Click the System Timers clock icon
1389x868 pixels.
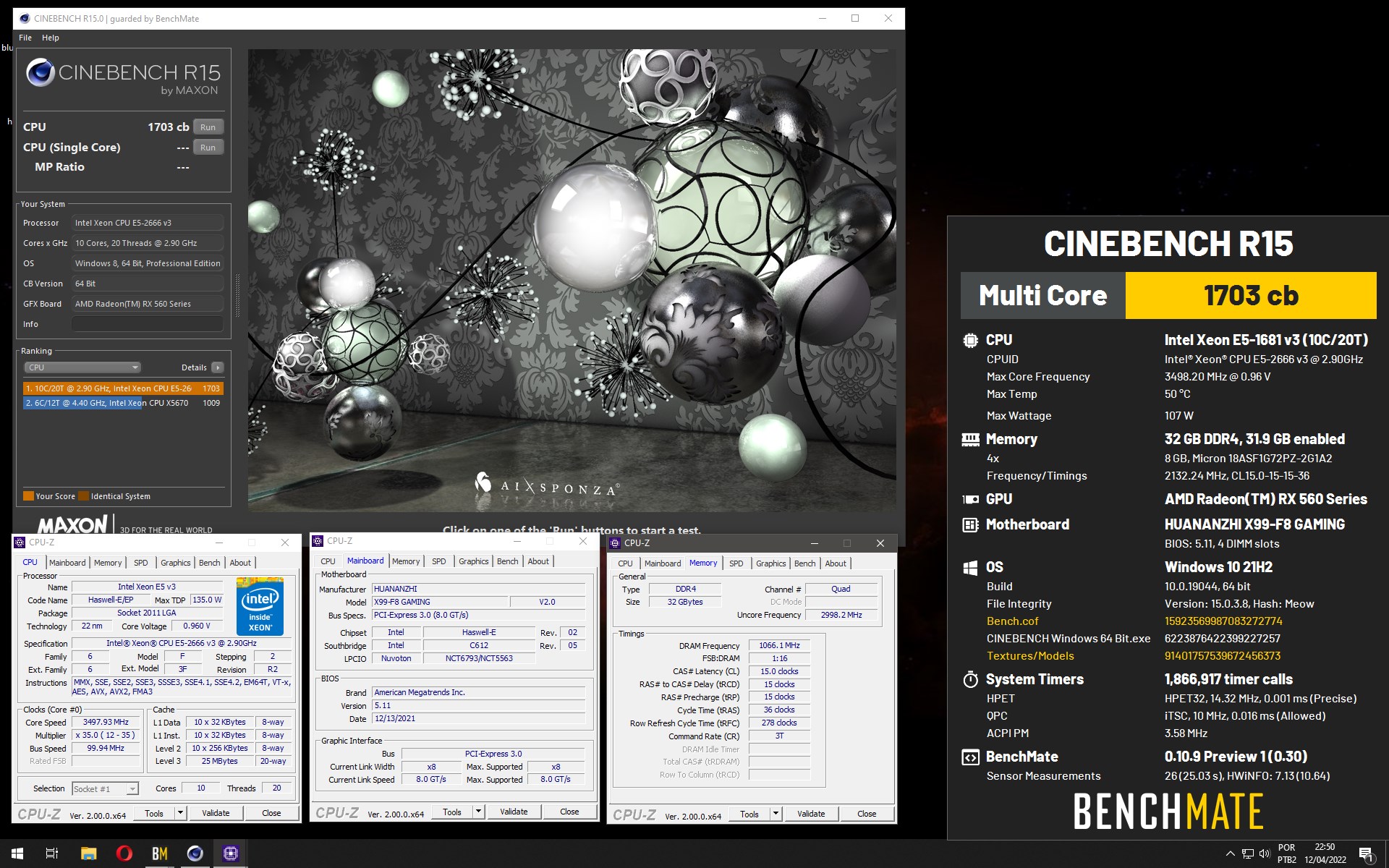click(x=970, y=679)
